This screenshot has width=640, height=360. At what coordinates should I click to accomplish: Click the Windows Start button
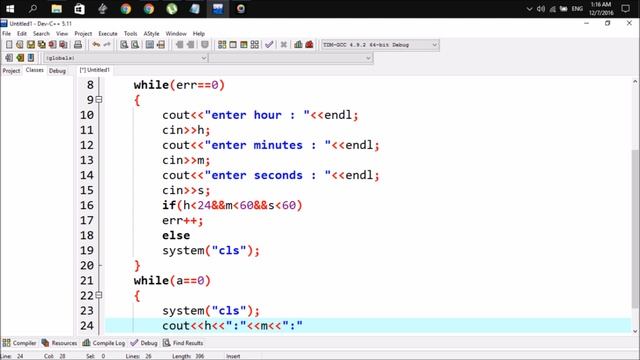click(x=10, y=9)
